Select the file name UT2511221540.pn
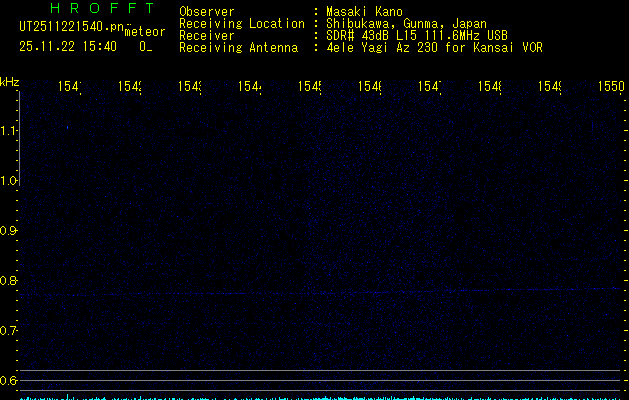629x400 pixels. [x=71, y=27]
